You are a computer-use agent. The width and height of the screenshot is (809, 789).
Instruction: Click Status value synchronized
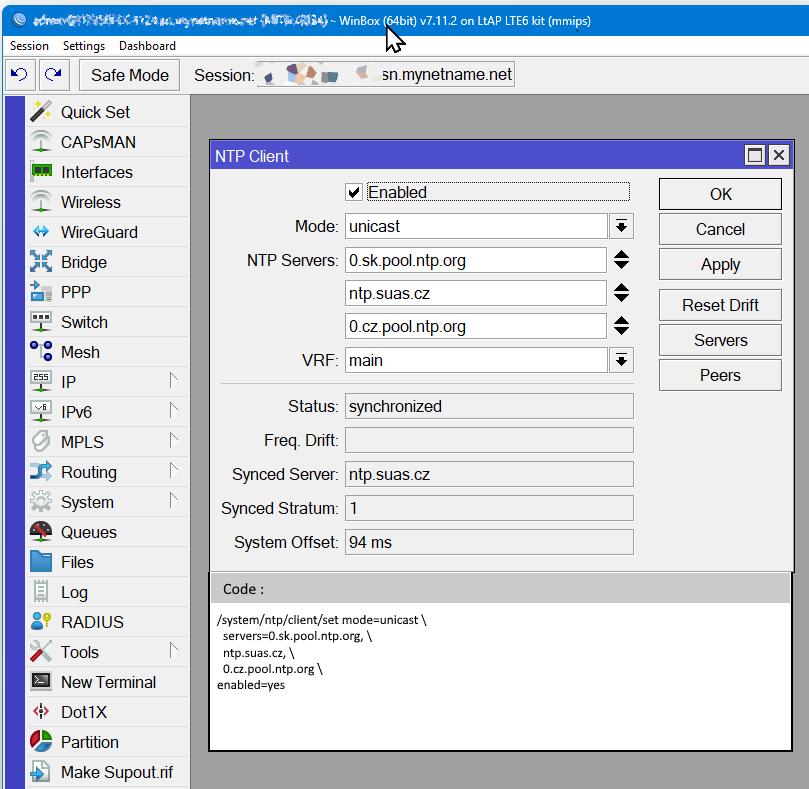pyautogui.click(x=489, y=406)
